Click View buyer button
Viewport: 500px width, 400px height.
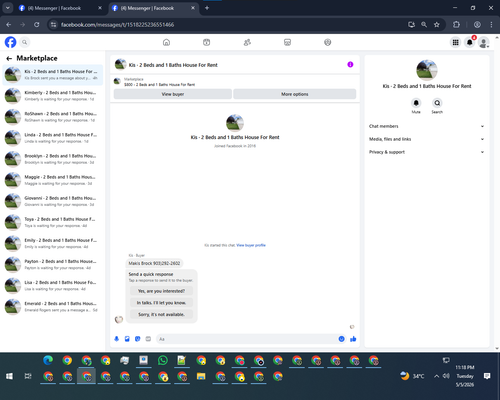173,94
